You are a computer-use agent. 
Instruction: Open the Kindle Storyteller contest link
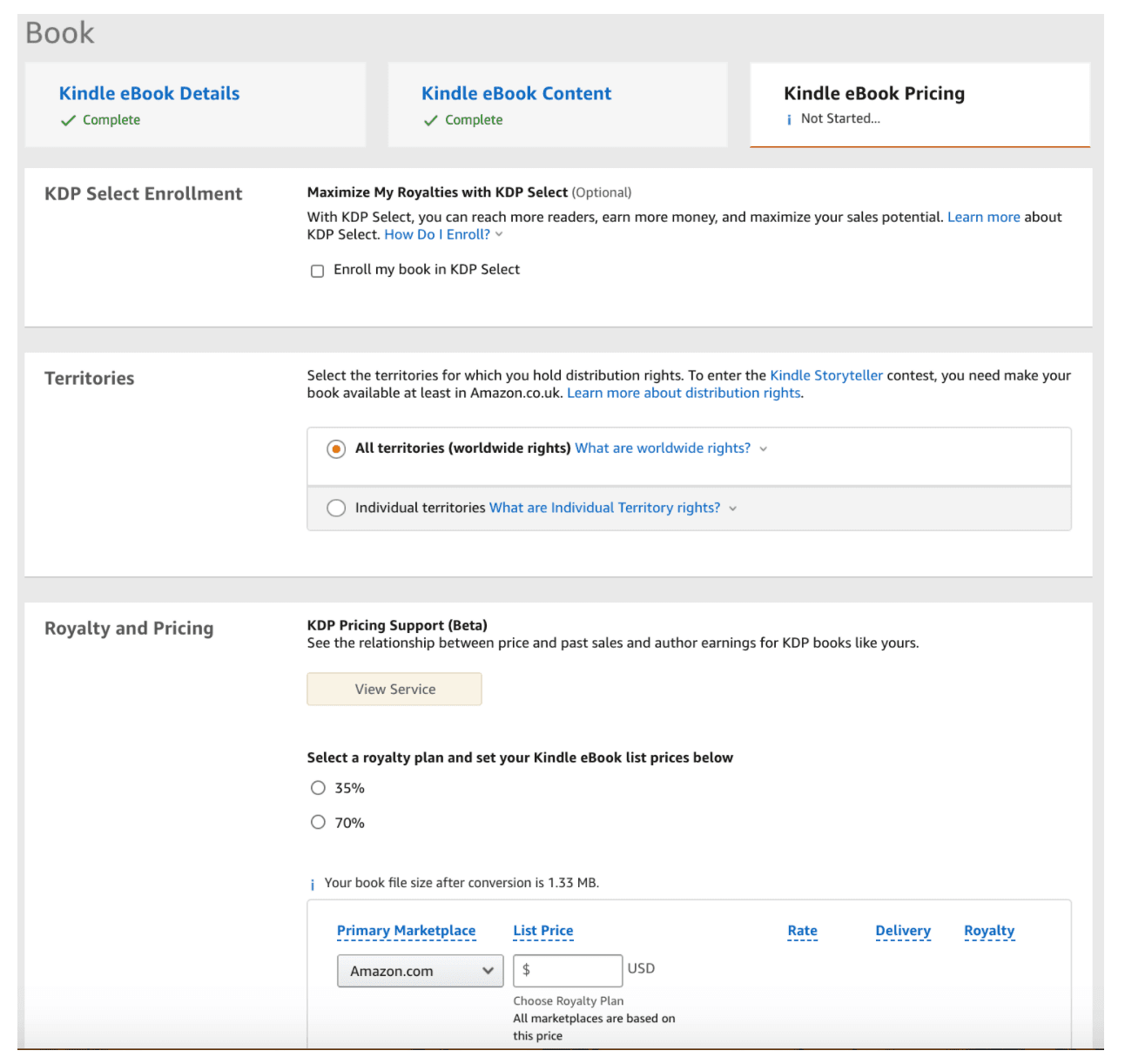click(x=825, y=374)
